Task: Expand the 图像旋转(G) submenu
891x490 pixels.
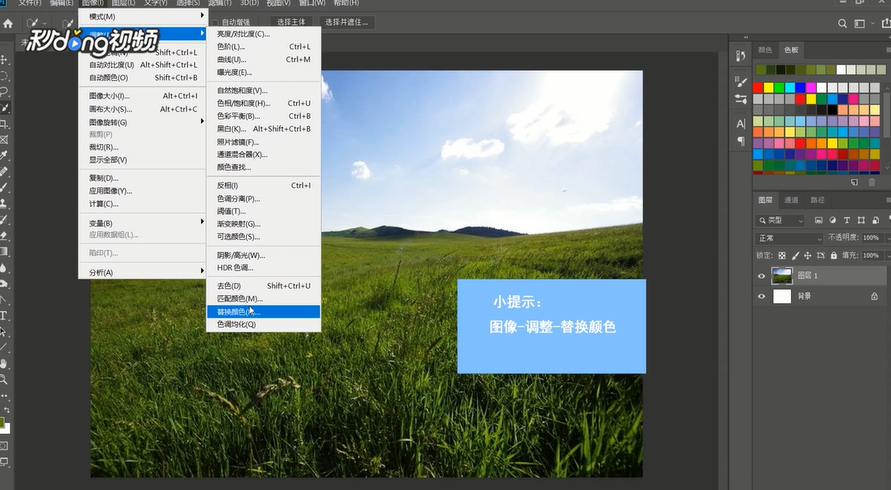Action: coord(142,122)
